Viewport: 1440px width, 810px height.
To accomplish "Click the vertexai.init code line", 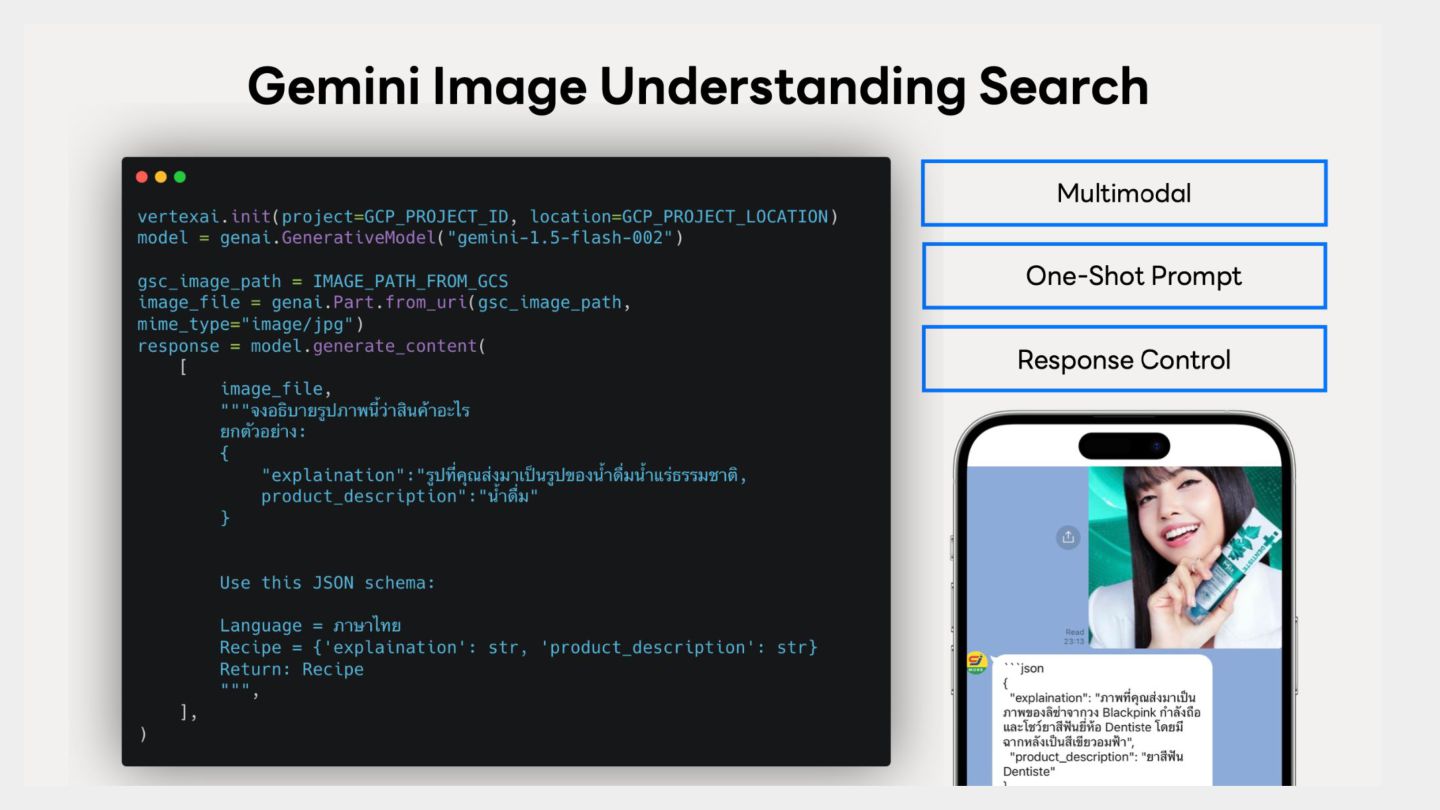I will pos(488,217).
